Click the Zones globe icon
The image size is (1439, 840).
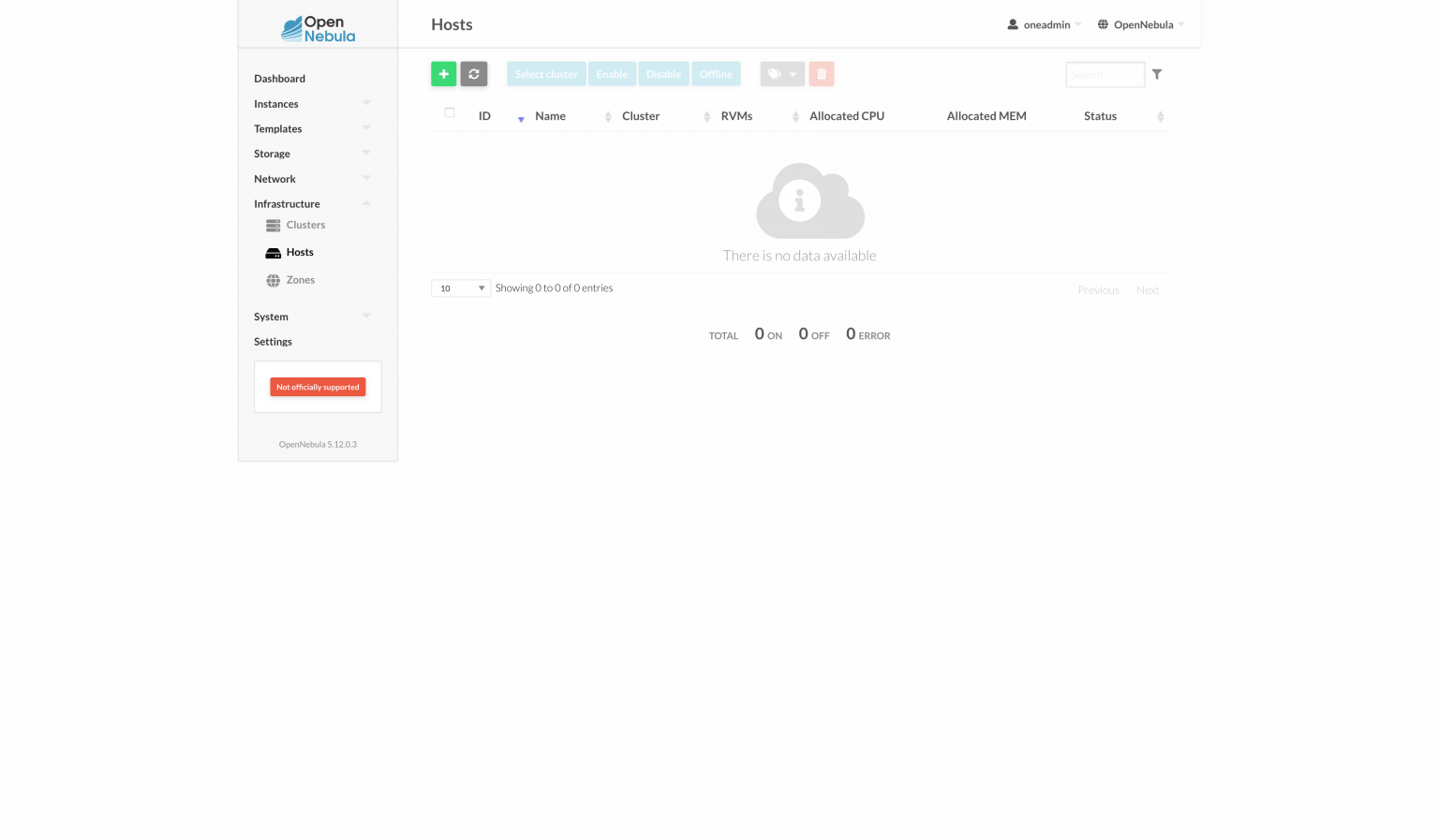point(272,279)
